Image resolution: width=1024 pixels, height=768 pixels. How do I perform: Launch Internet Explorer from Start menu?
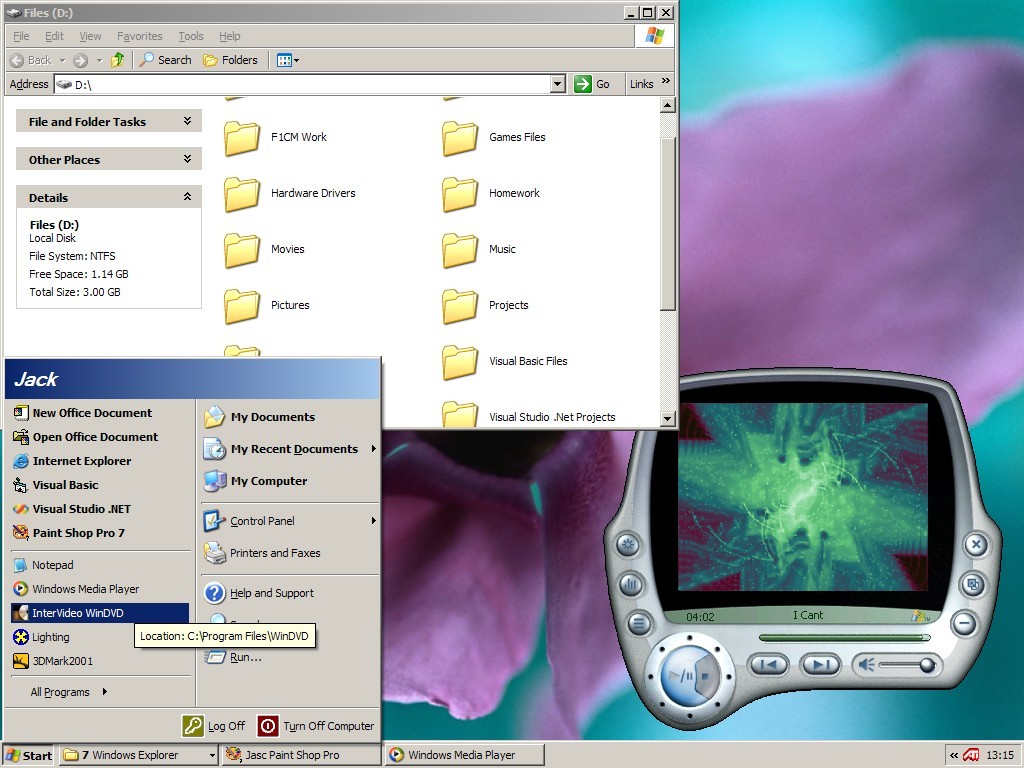pos(100,461)
